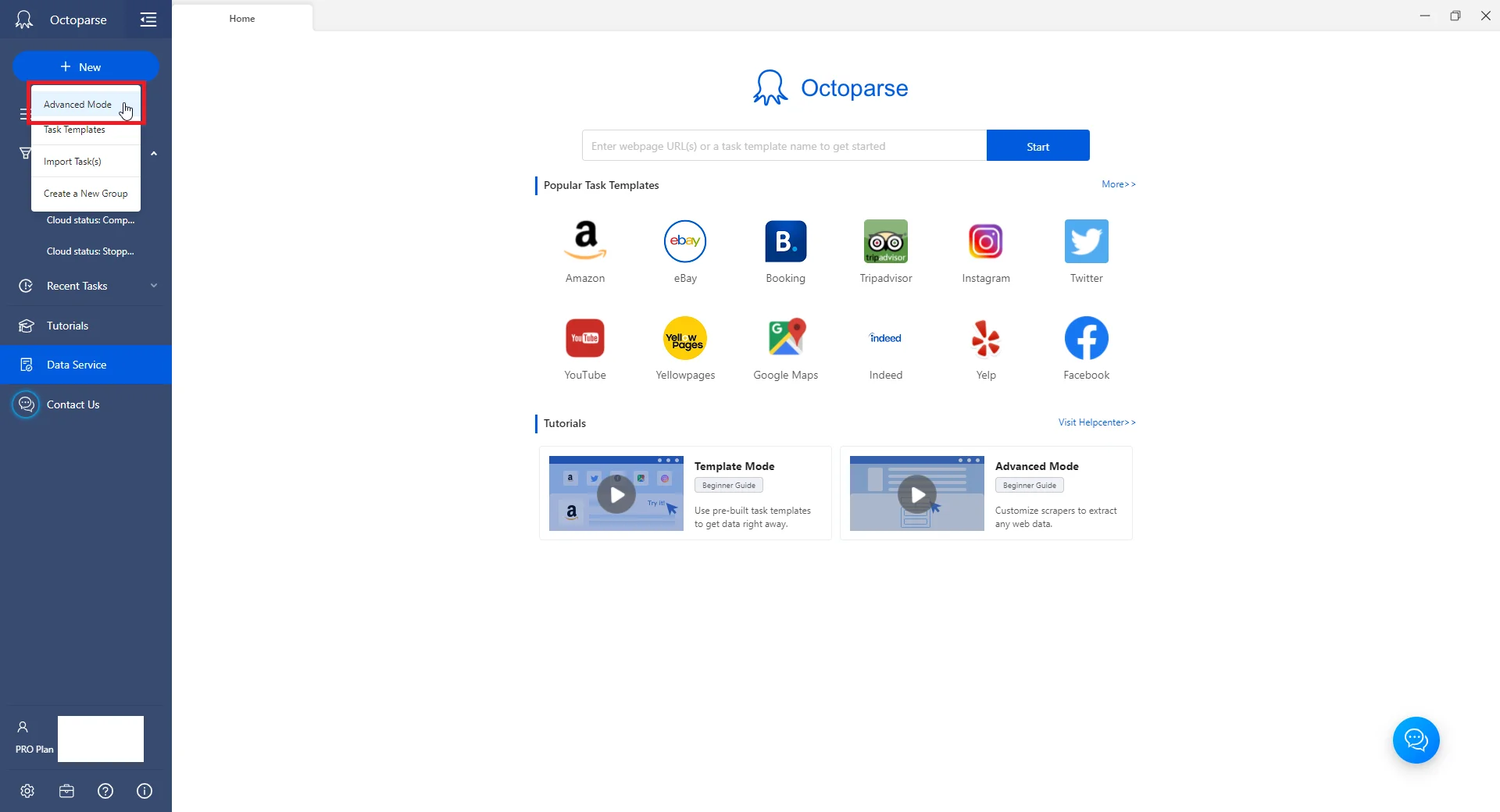The height and width of the screenshot is (812, 1500).
Task: Select Advanced Mode from New menu
Action: pos(86,105)
